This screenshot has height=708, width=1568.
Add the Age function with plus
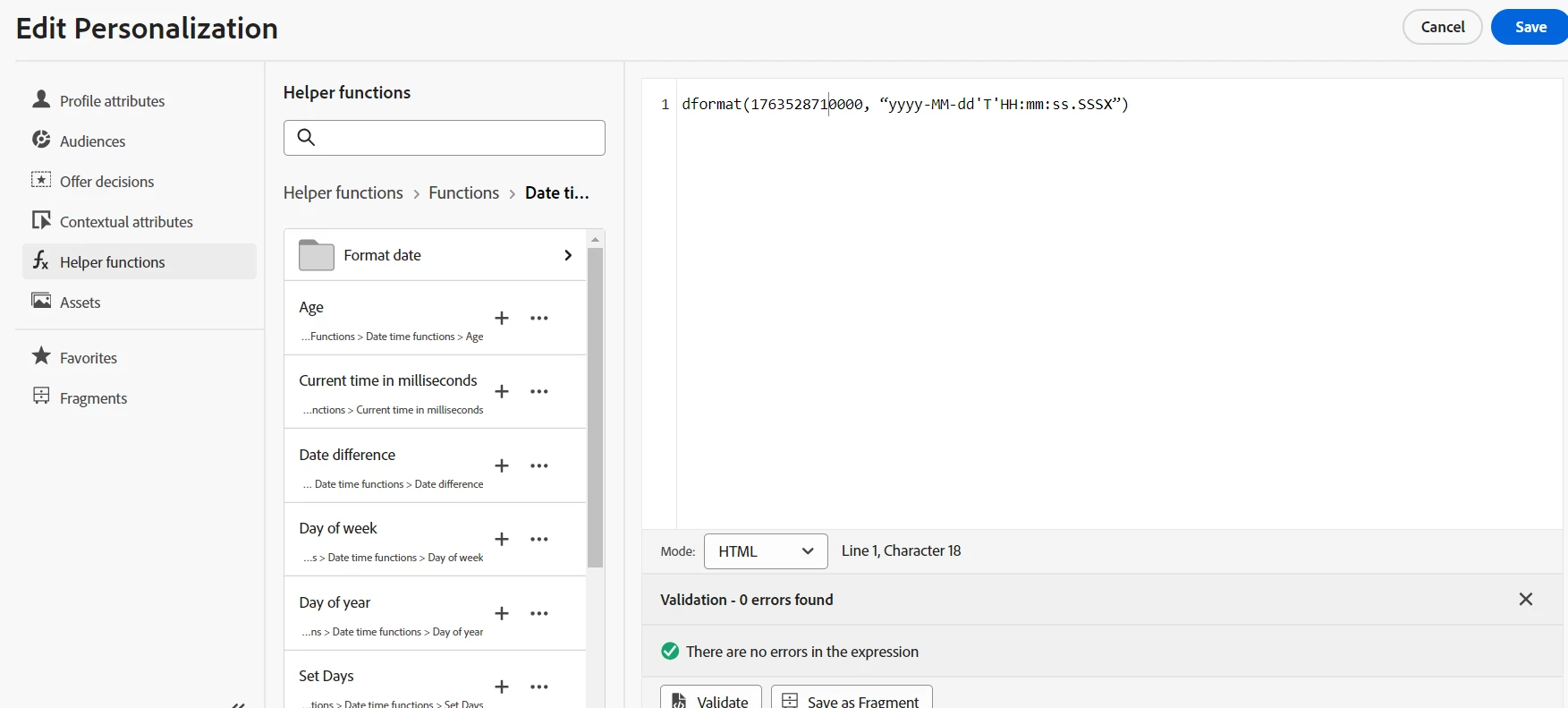point(502,319)
